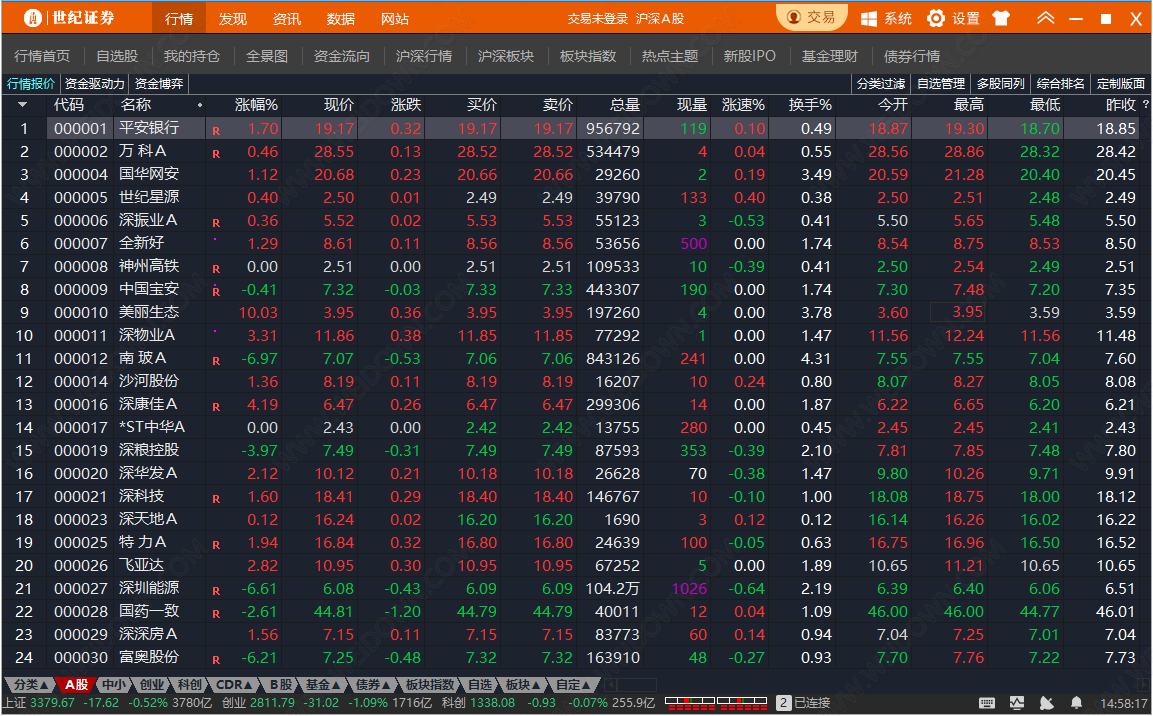Viewport: 1153px width, 716px height.
Task: Open 基金理财 menu item
Action: pyautogui.click(x=829, y=56)
